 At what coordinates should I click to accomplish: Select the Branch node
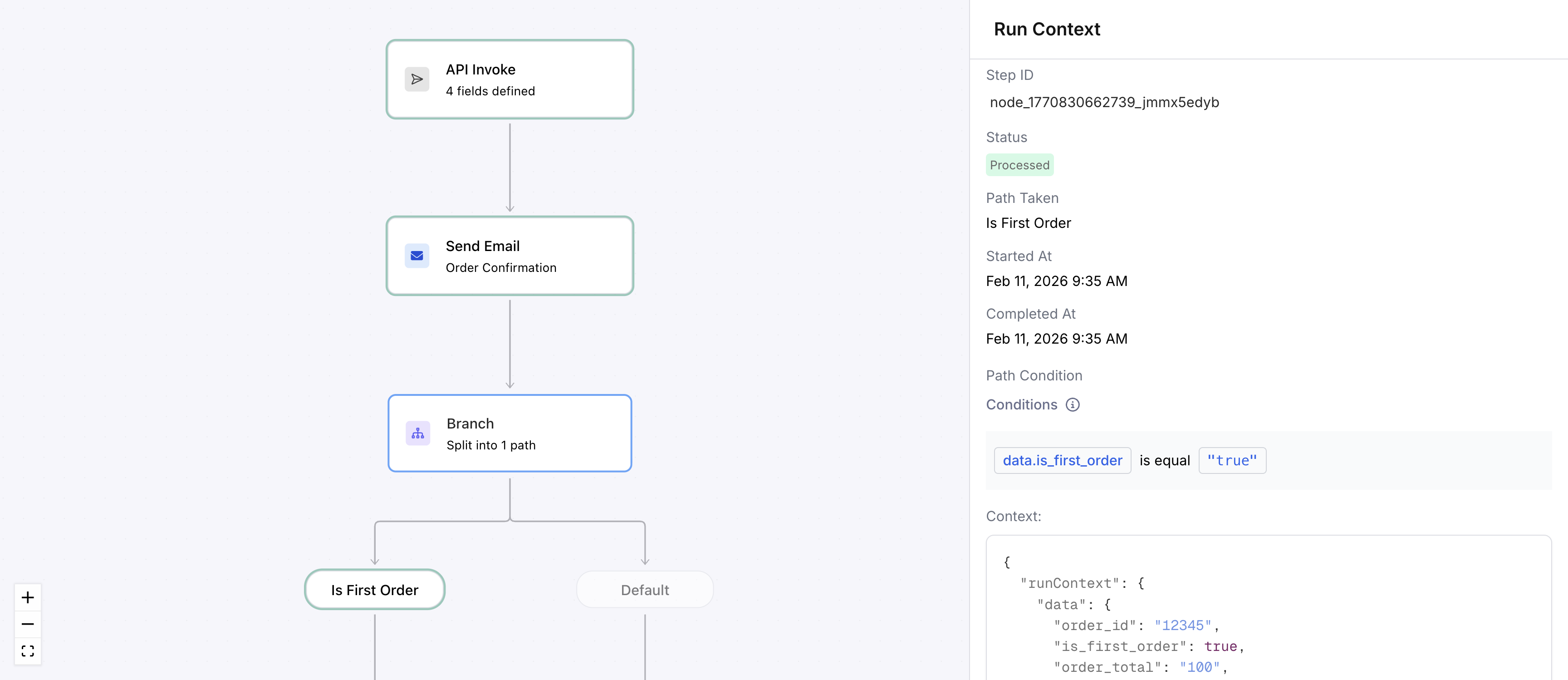point(510,434)
